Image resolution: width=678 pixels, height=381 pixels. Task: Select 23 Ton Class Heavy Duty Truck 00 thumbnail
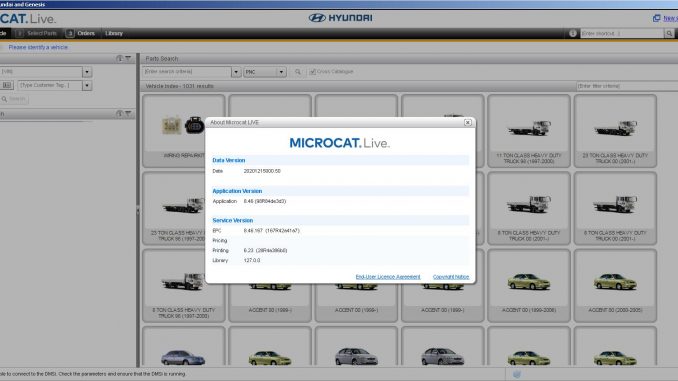tap(615, 131)
